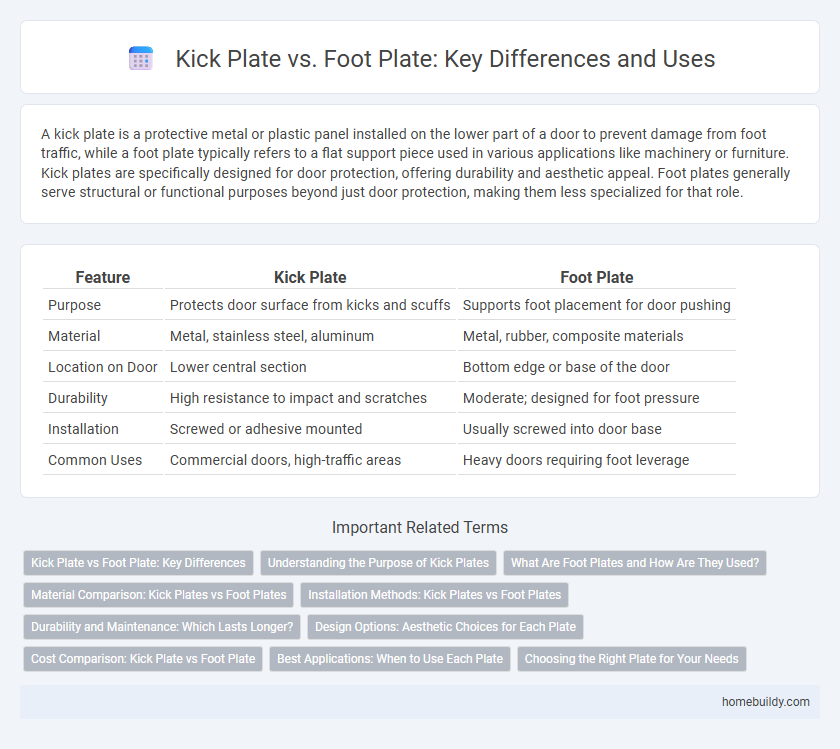This screenshot has width=840, height=749.
Task: Click the homebuildy.com footer link
Action: [x=764, y=702]
